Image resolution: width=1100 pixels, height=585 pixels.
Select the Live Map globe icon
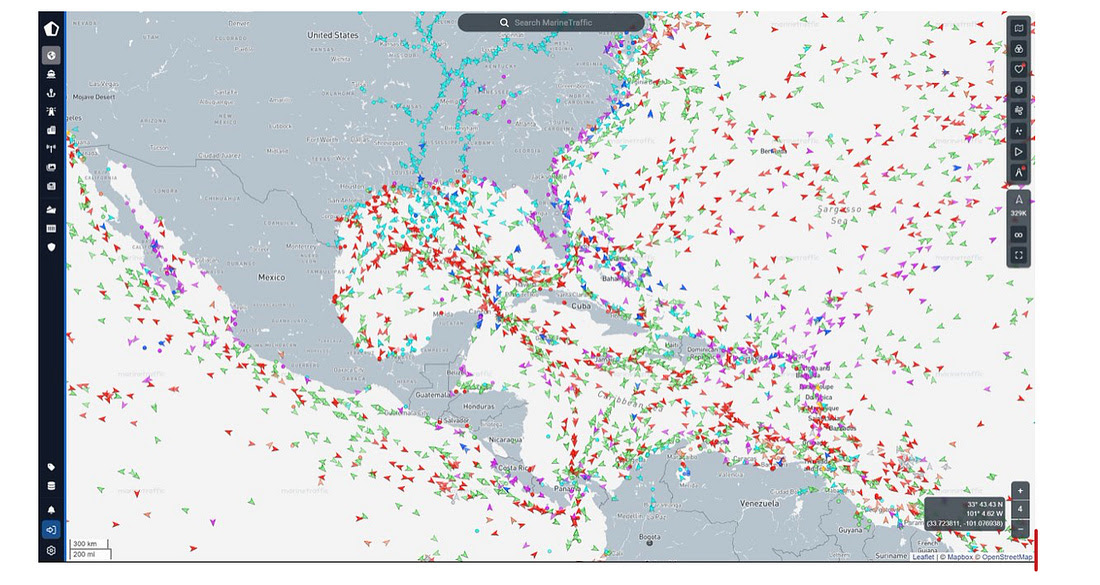[51, 55]
